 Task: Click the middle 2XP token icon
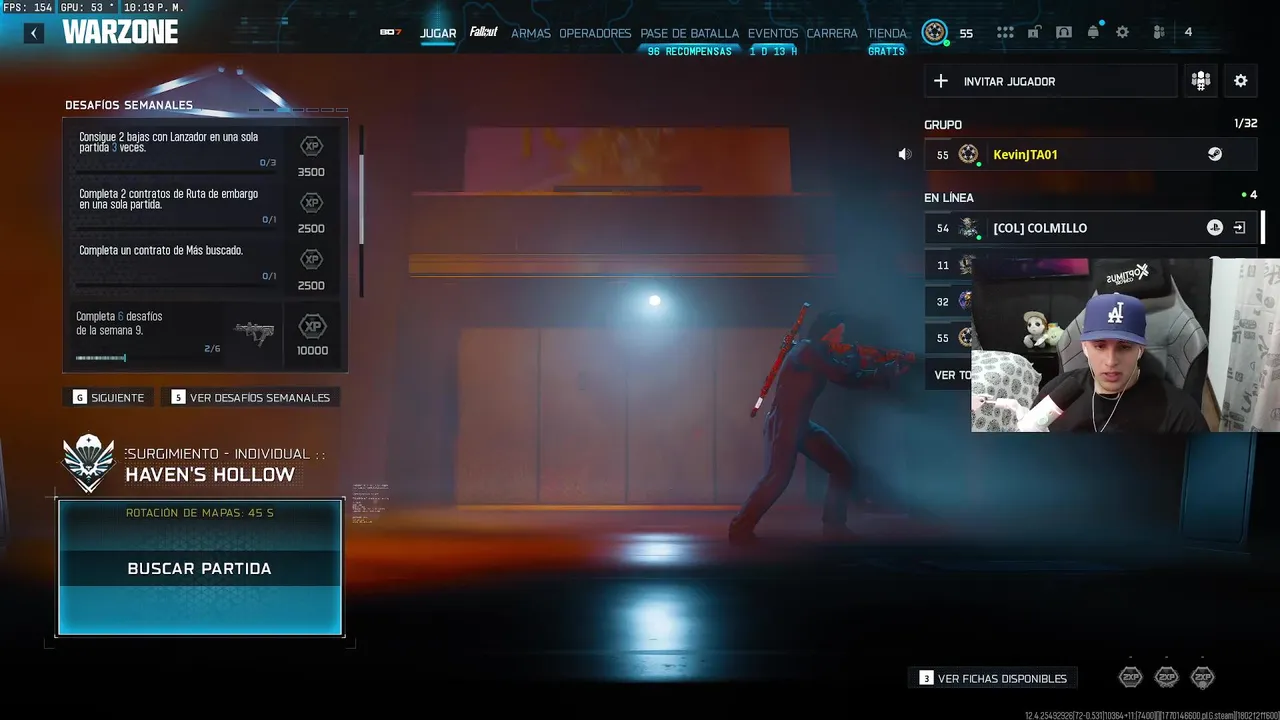coord(1167,678)
